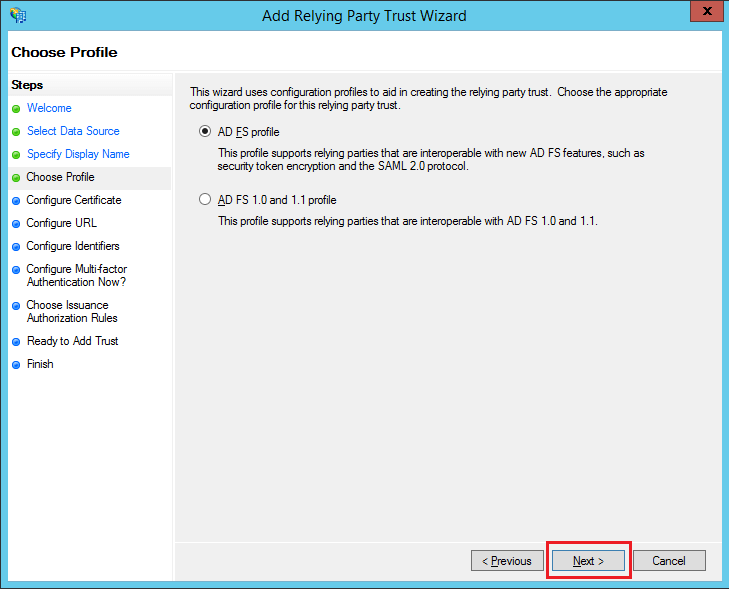Viewport: 729px width, 589px height.
Task: Click the green bullet beside Specify Display Name
Action: (16, 155)
